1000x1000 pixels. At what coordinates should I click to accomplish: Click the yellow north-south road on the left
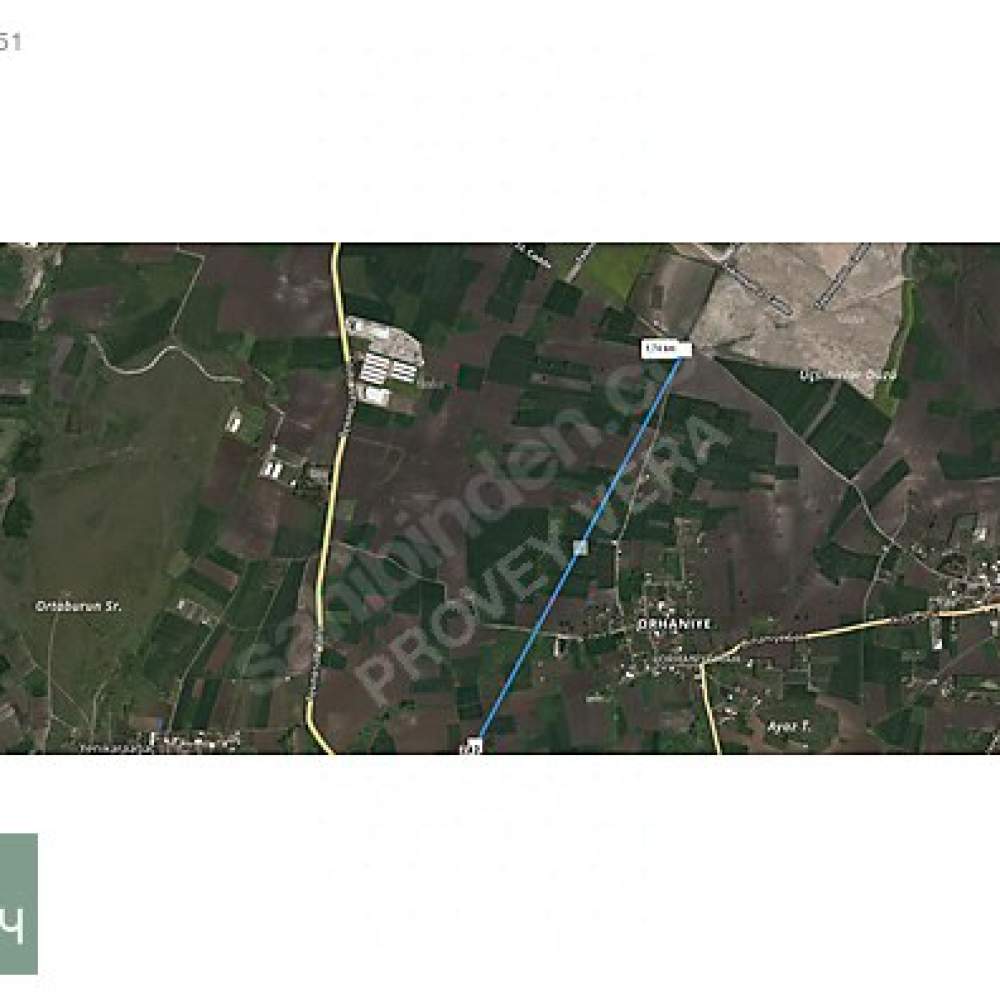tap(329, 497)
